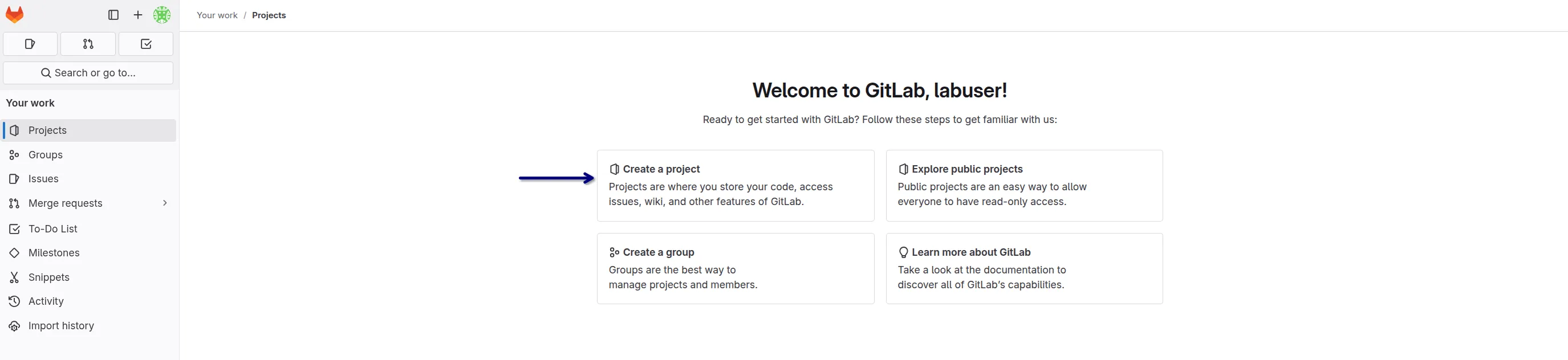This screenshot has height=360, width=1568.
Task: Open Learn more about GitLab
Action: click(1023, 268)
